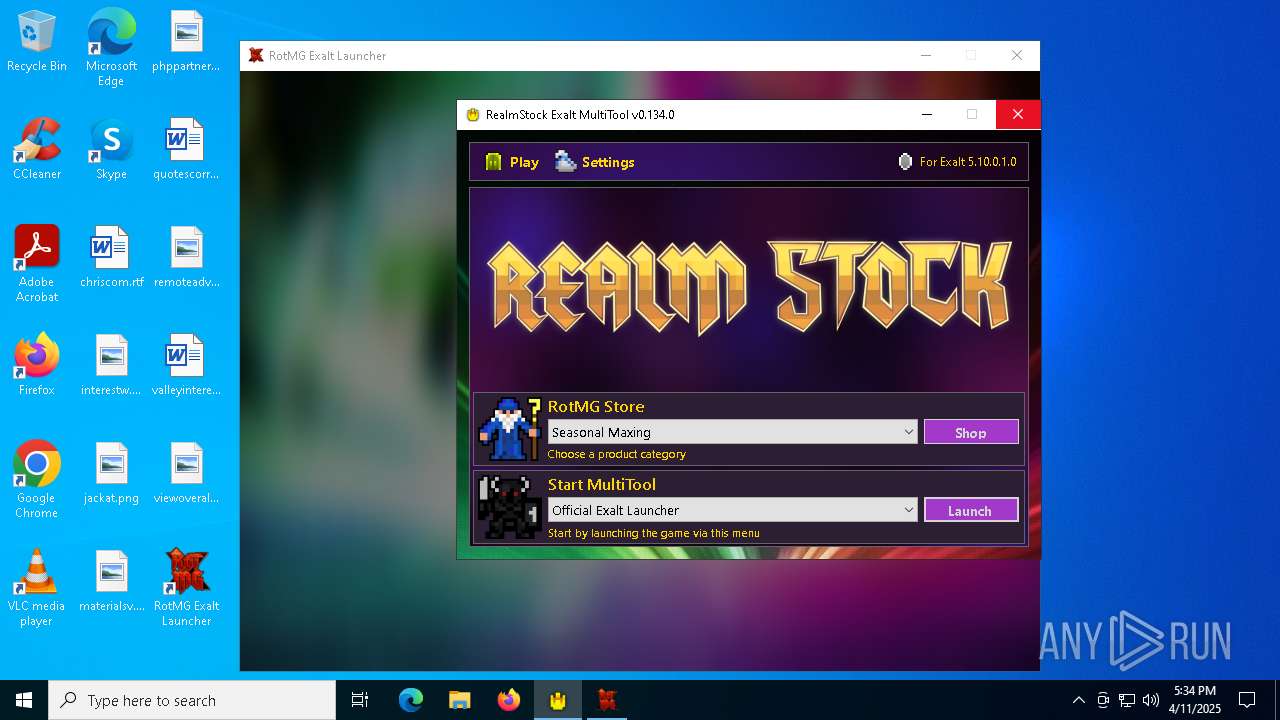Click the dark knight sprite beside Start MultiTool
Image resolution: width=1280 pixels, height=720 pixels.
pyautogui.click(x=510, y=507)
